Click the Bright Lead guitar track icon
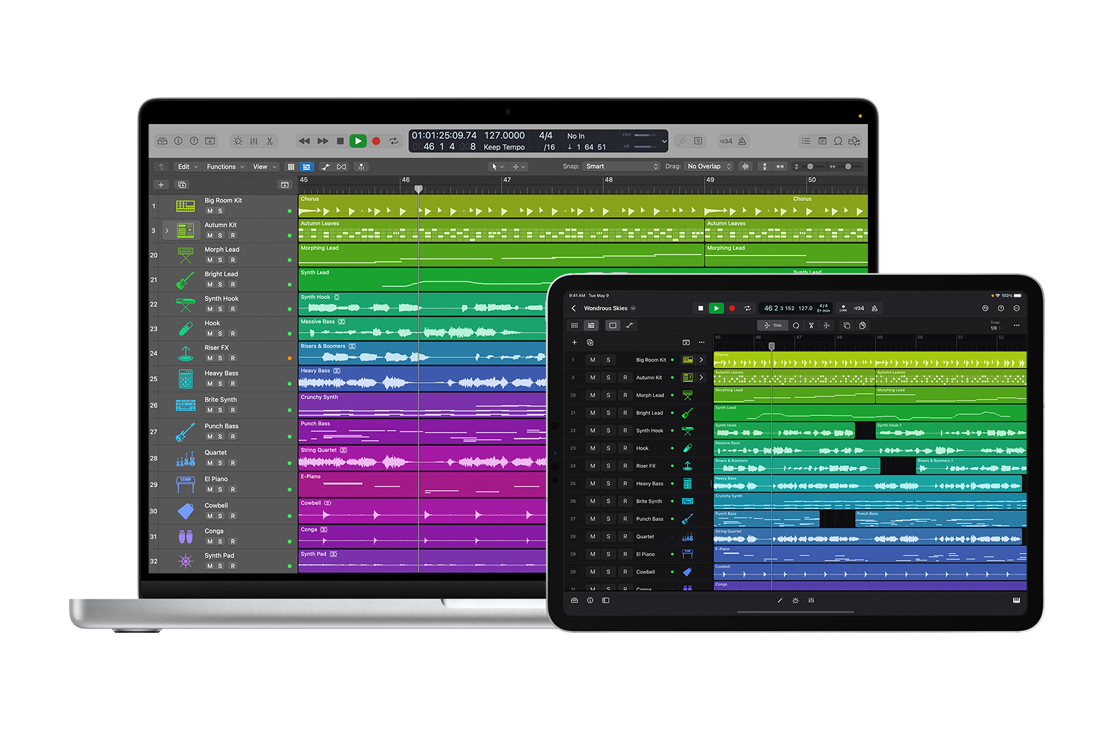Image resolution: width=1114 pixels, height=732 pixels. [185, 280]
